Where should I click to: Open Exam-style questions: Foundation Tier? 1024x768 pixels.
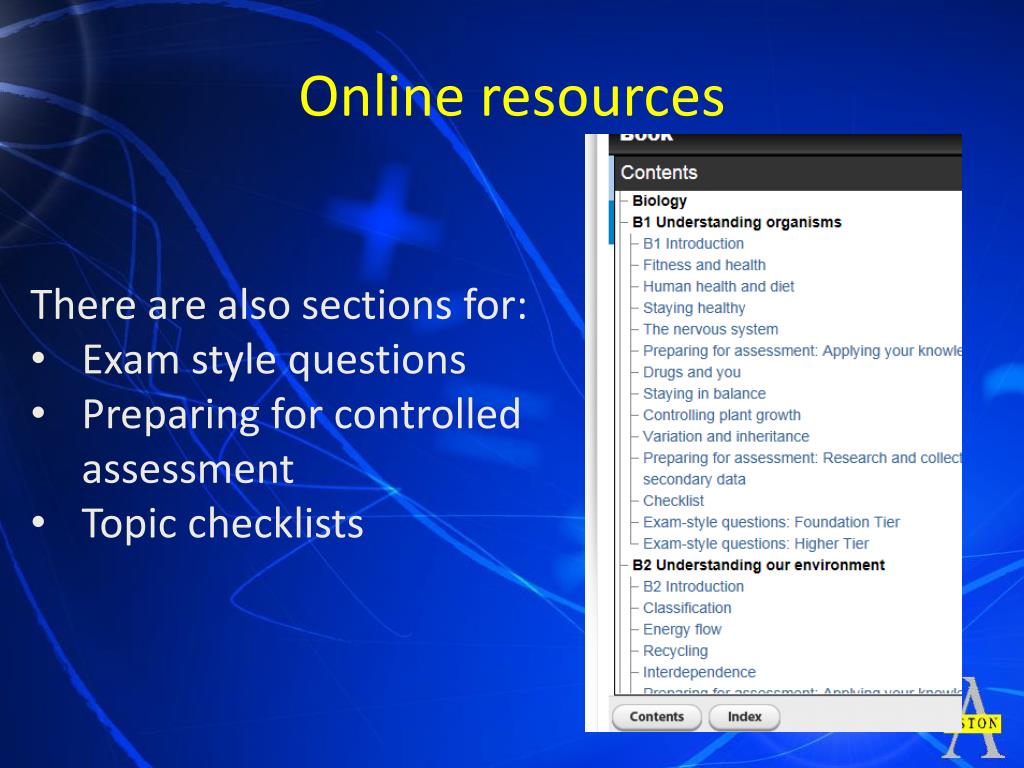pyautogui.click(x=771, y=522)
